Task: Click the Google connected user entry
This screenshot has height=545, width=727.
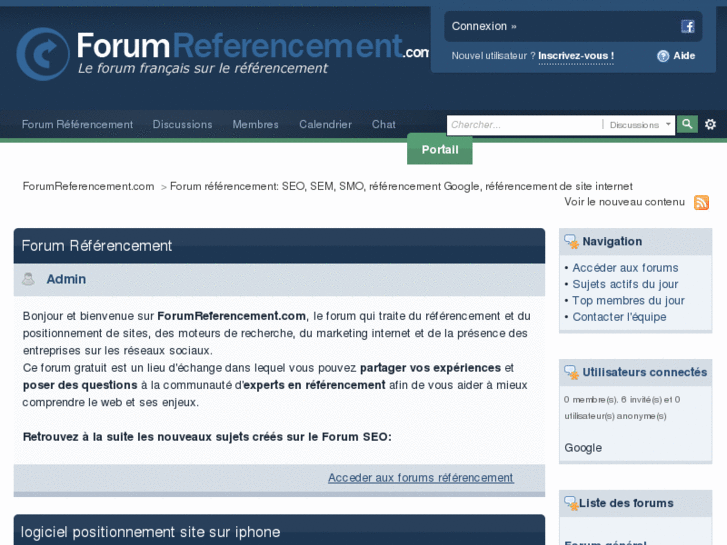Action: coord(583,448)
